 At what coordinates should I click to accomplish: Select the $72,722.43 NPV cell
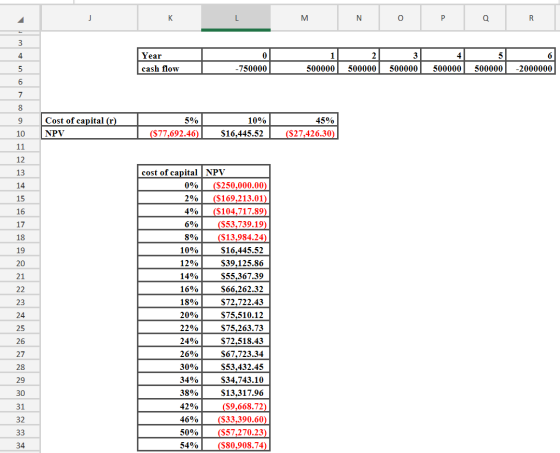point(236,302)
